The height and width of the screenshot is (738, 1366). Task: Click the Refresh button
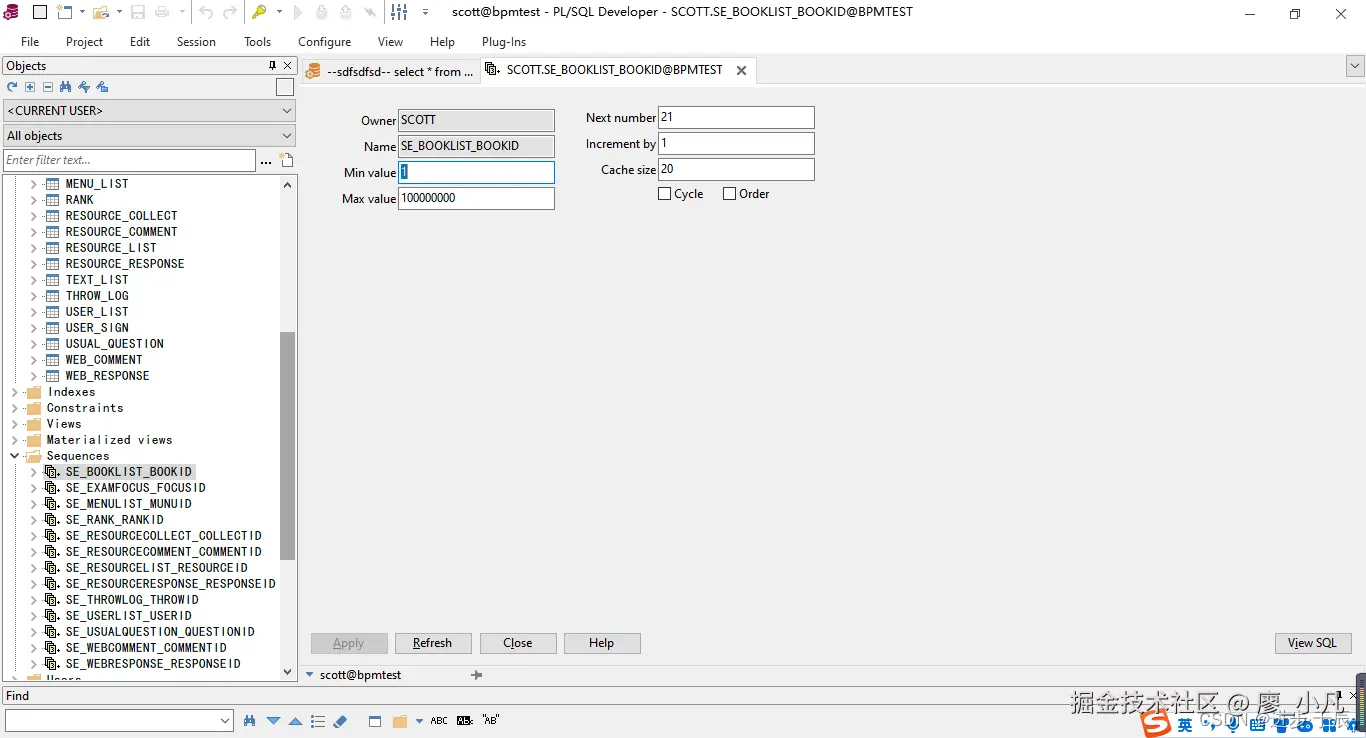[x=433, y=643]
